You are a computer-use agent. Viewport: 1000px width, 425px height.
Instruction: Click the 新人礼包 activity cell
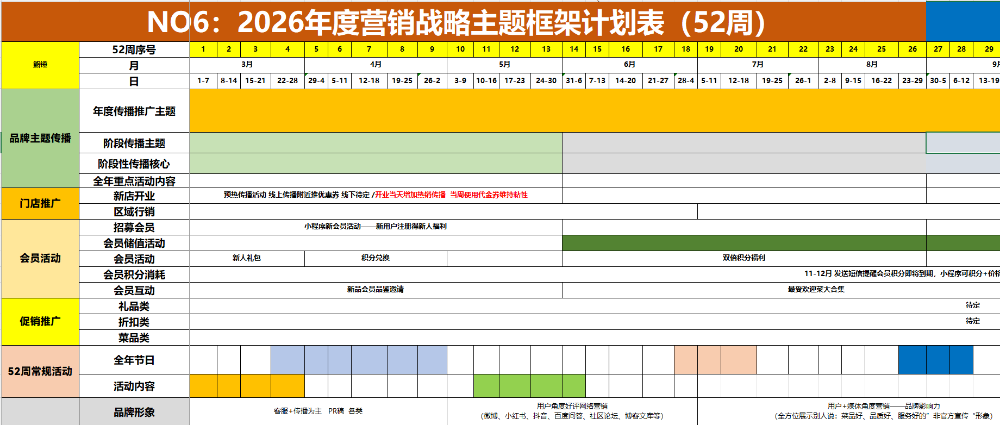pos(246,258)
